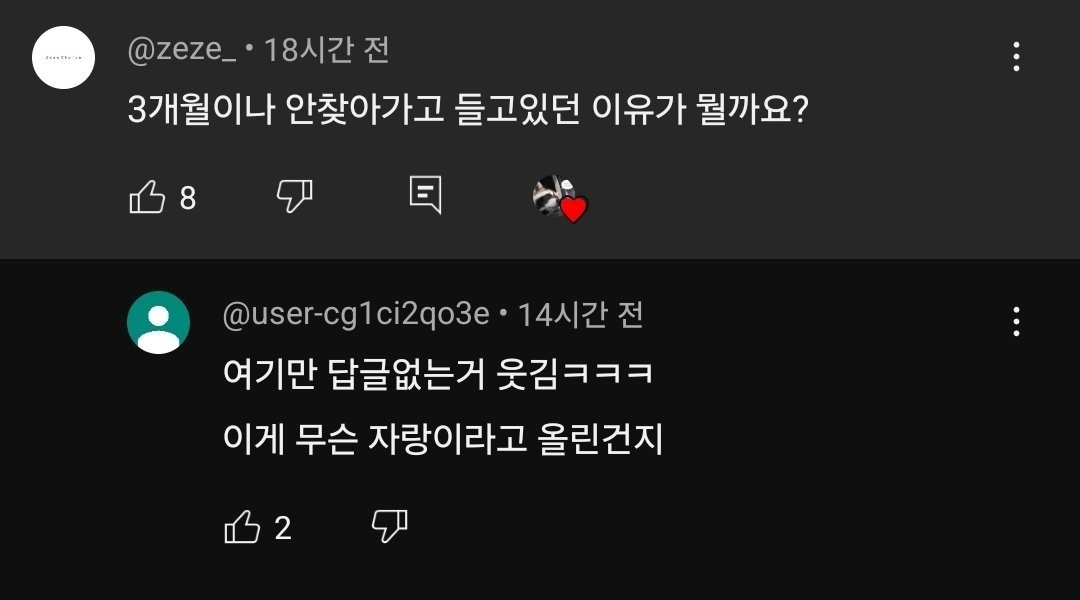Screen dimensions: 1080x600
Task: Like the comment by @zeze_
Action: [x=147, y=197]
